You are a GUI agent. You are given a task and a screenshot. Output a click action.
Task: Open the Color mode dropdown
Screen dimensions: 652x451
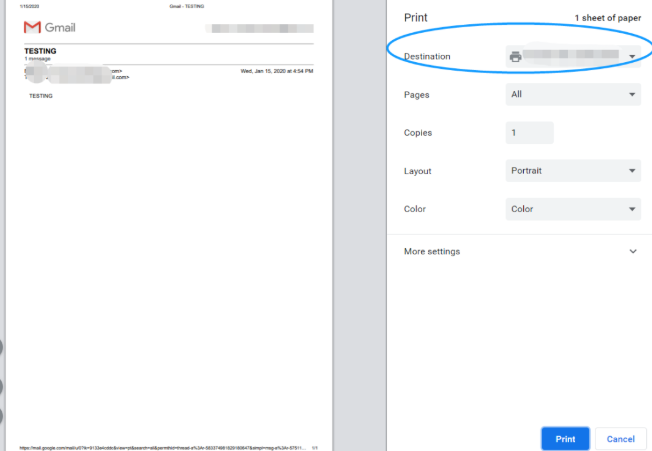coord(573,209)
